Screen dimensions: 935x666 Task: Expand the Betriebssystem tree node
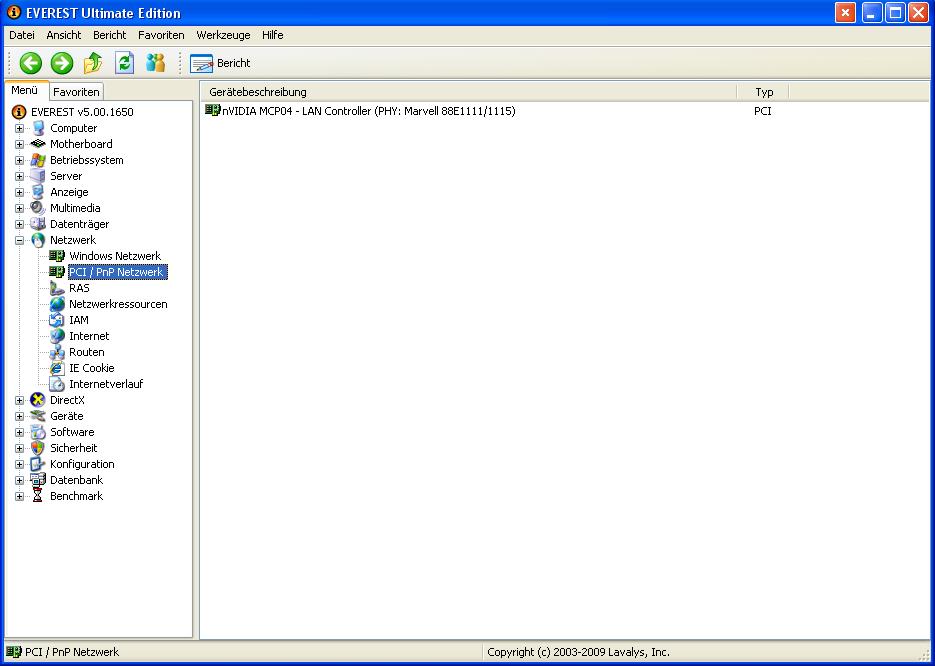click(20, 160)
